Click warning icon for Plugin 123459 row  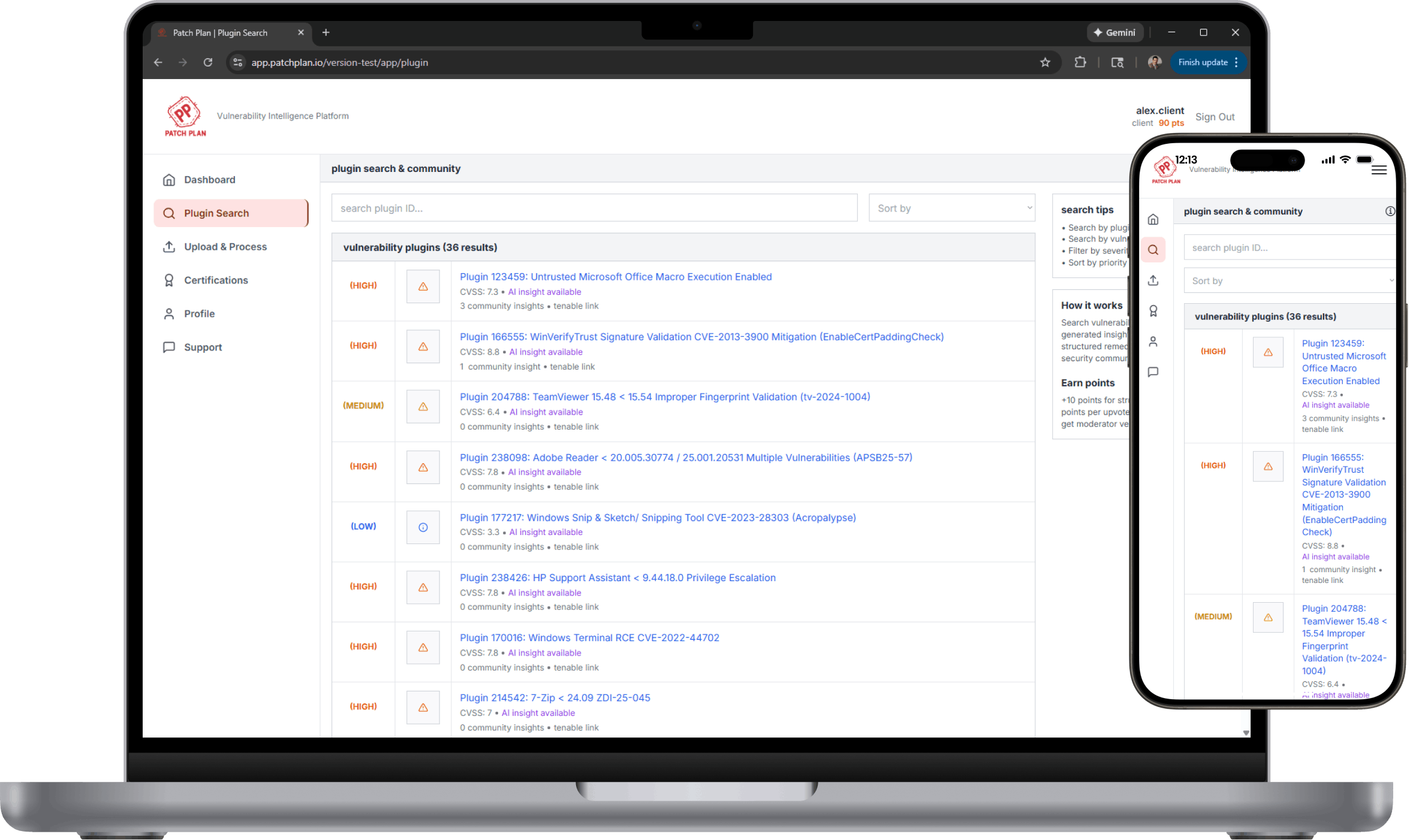click(423, 286)
